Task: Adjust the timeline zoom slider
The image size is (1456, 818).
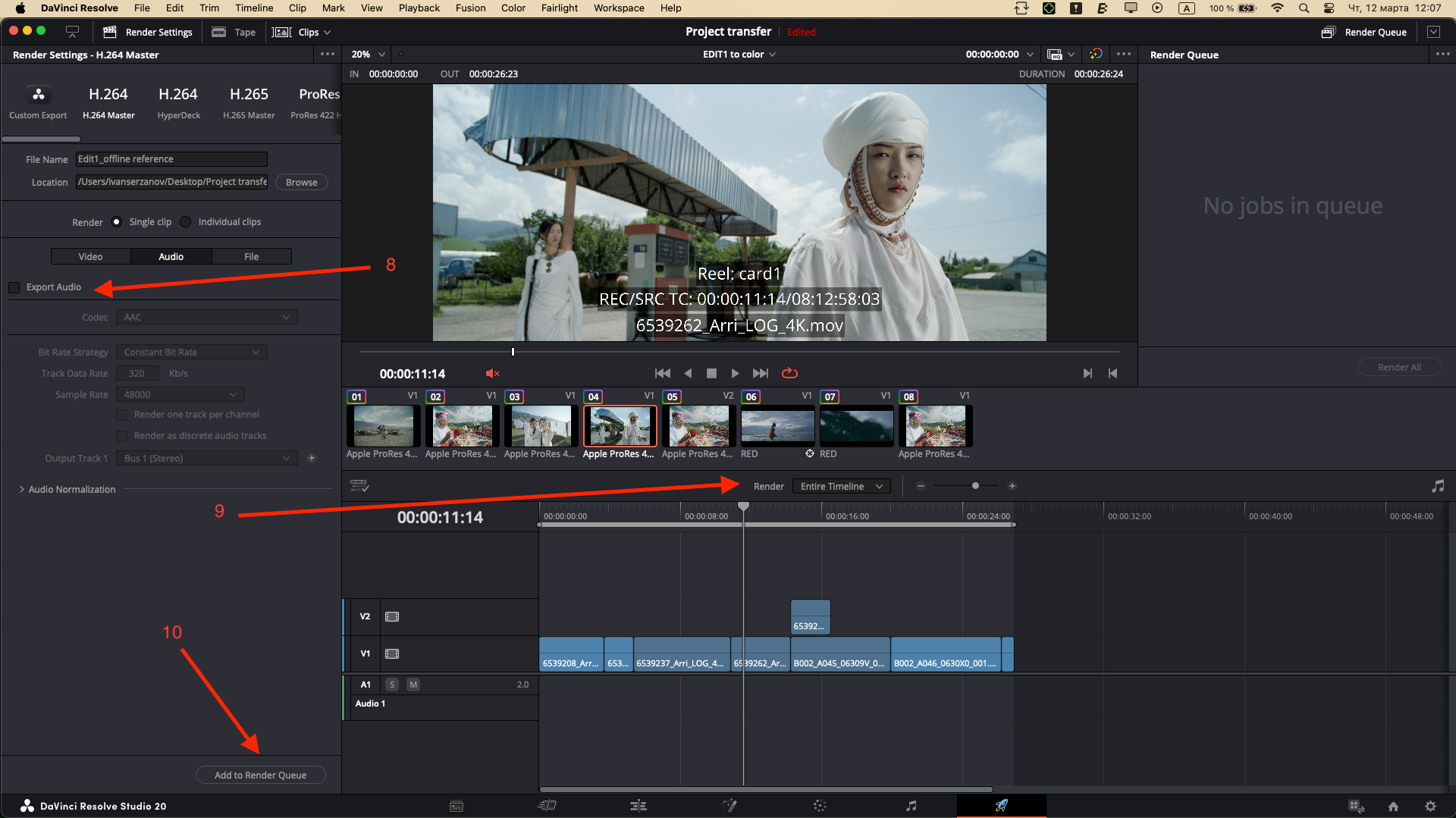Action: coord(974,486)
